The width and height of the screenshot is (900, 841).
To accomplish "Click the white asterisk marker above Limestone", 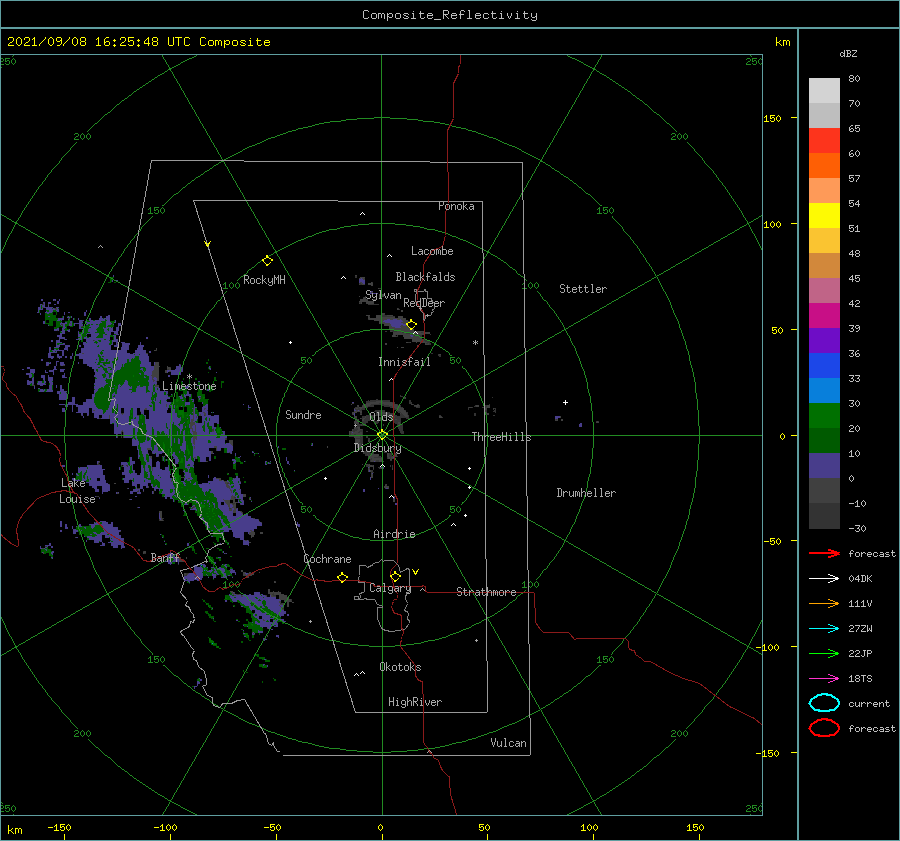I will coord(189,377).
